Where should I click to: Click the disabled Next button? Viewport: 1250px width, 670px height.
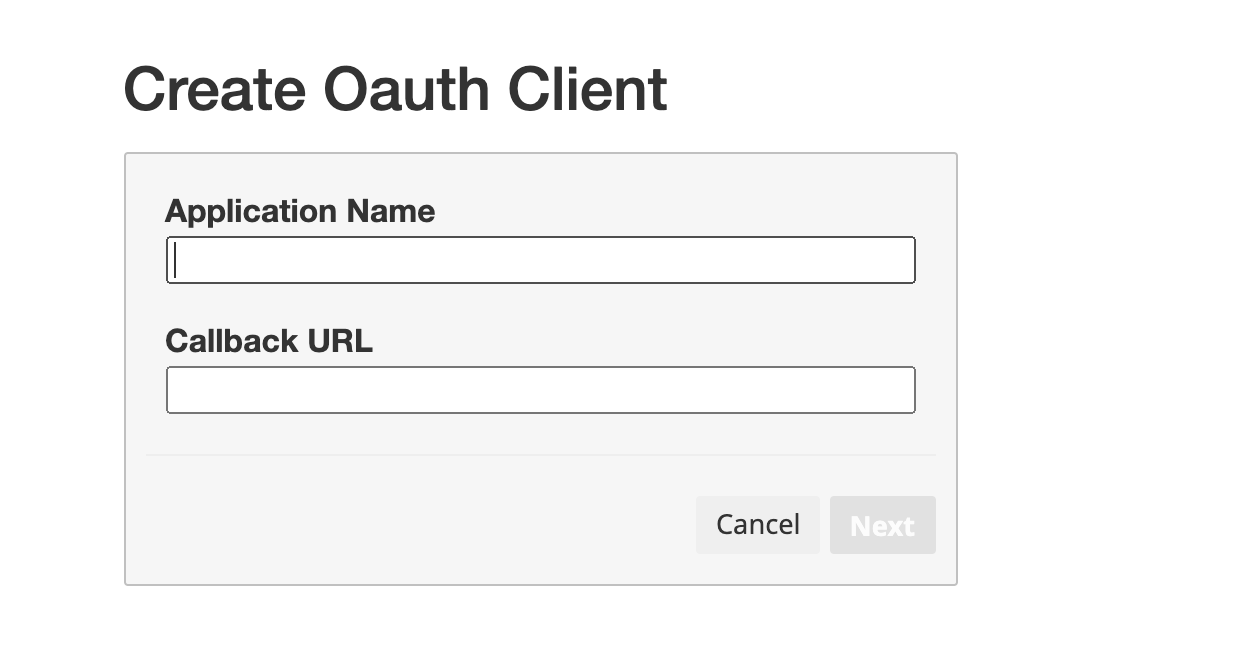[883, 525]
